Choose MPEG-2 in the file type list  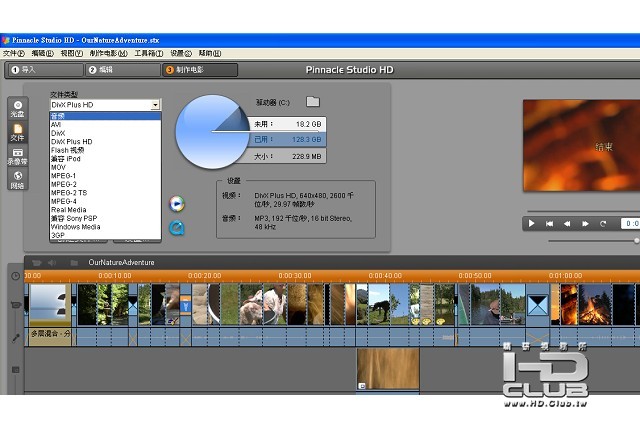coord(105,184)
